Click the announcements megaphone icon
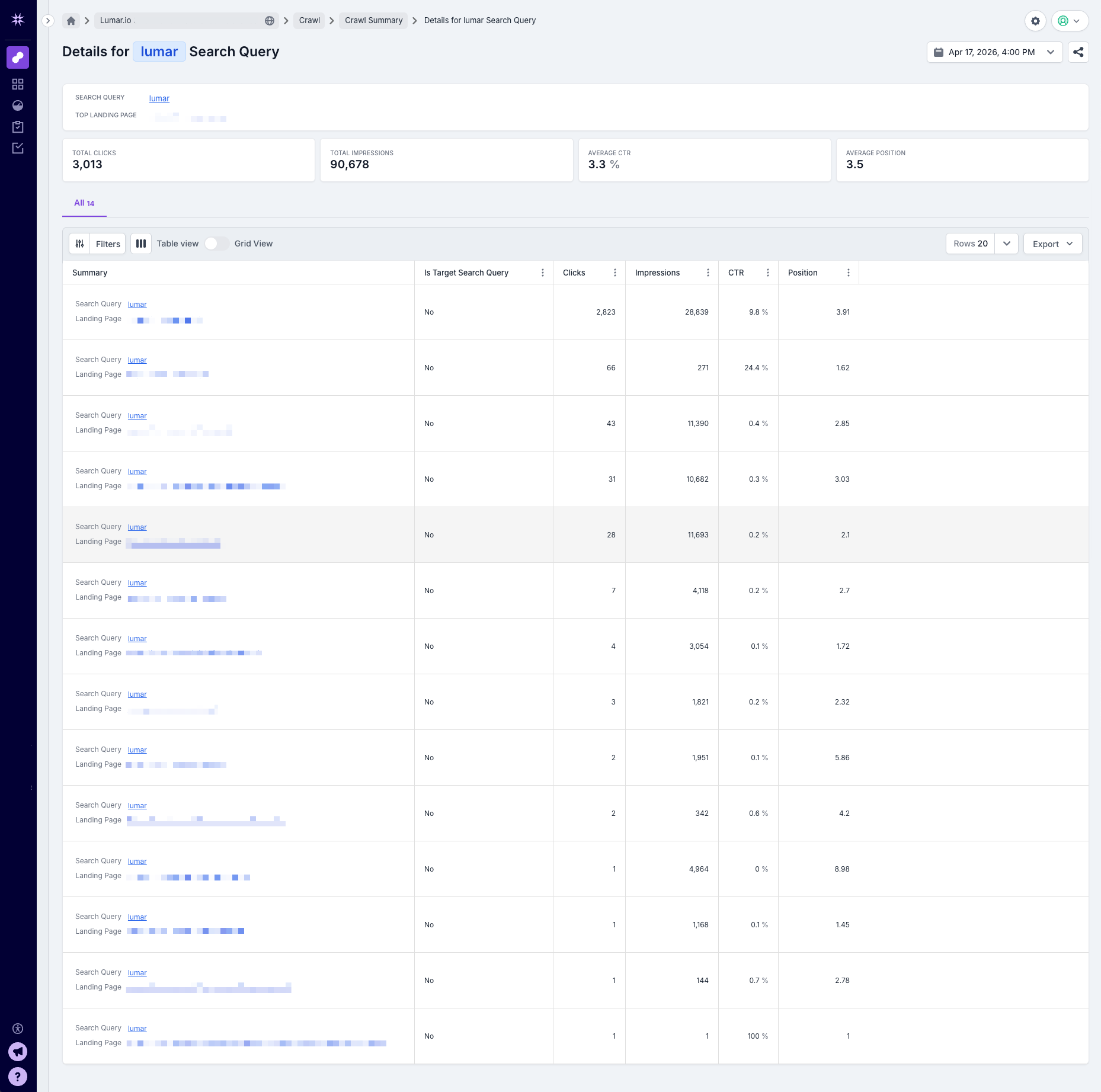The height and width of the screenshot is (1092, 1101). (x=18, y=1052)
